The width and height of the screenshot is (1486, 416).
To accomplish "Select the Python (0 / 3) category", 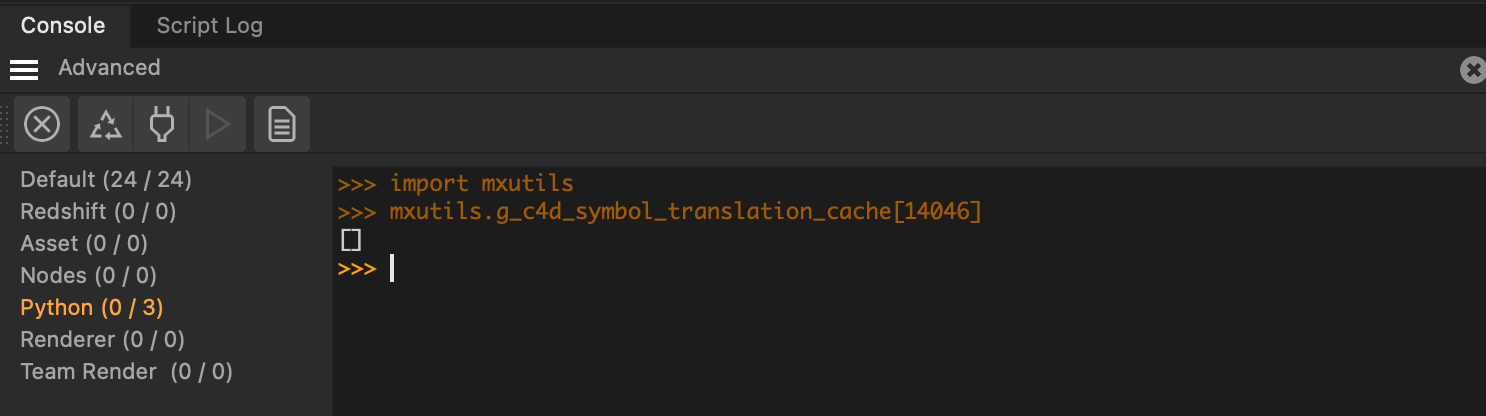I will (x=92, y=308).
